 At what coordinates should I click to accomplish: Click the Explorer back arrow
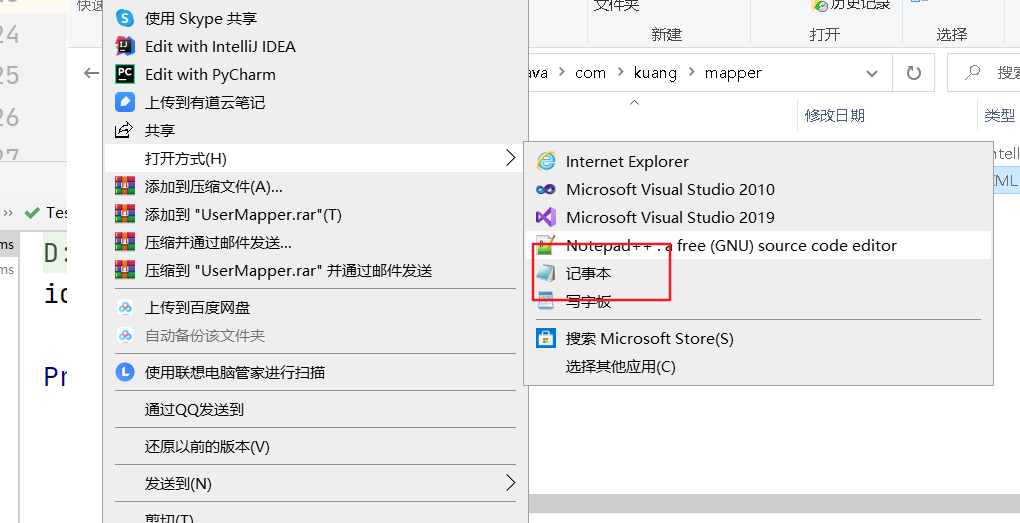coord(92,73)
